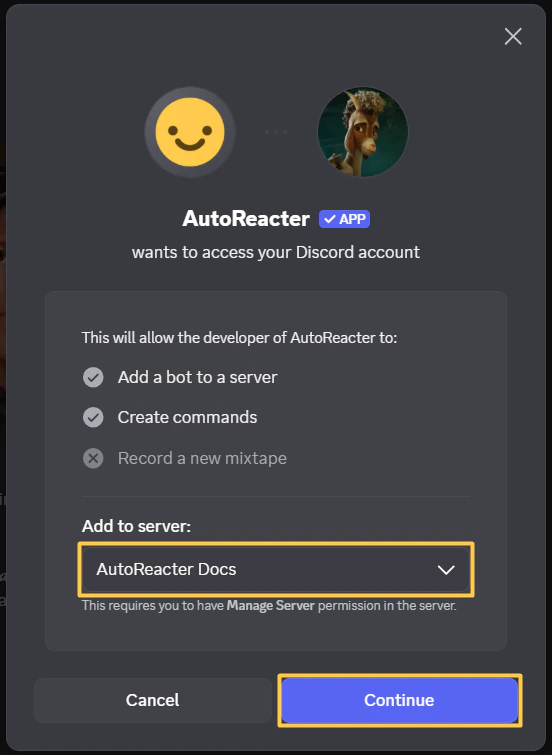This screenshot has width=552, height=755.
Task: Click the "Add a bot to a server" permission text
Action: pos(197,378)
